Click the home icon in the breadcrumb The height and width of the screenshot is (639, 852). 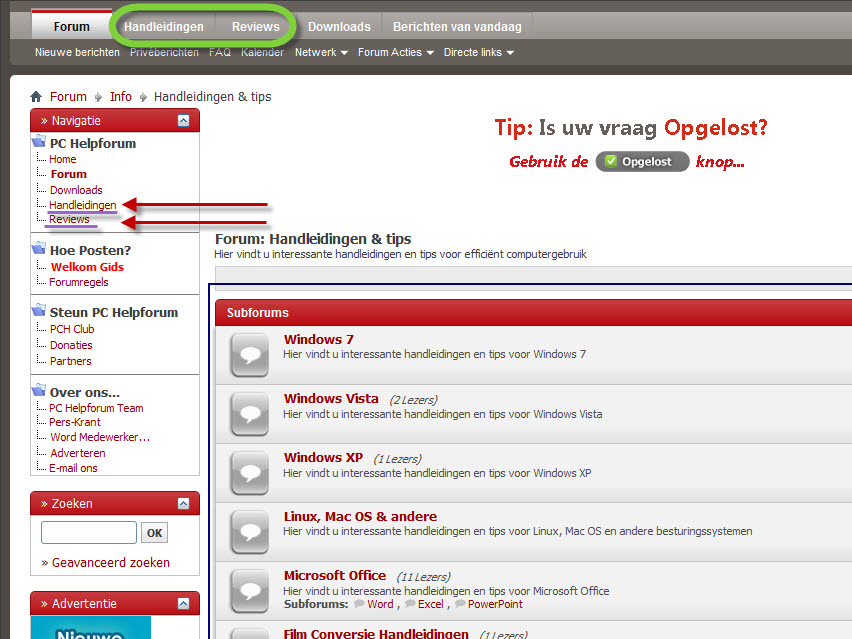pyautogui.click(x=36, y=97)
